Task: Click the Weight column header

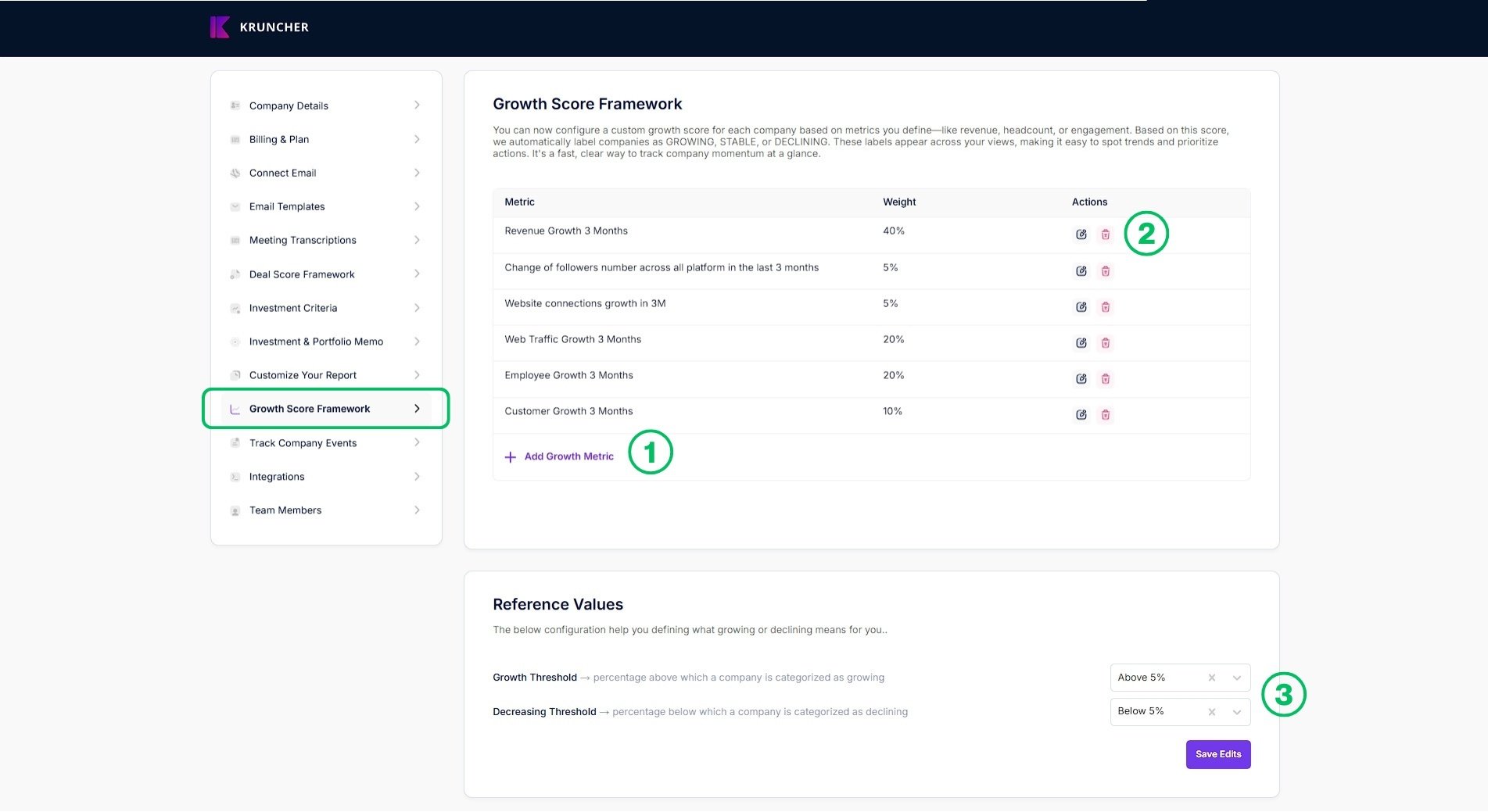Action: [899, 202]
